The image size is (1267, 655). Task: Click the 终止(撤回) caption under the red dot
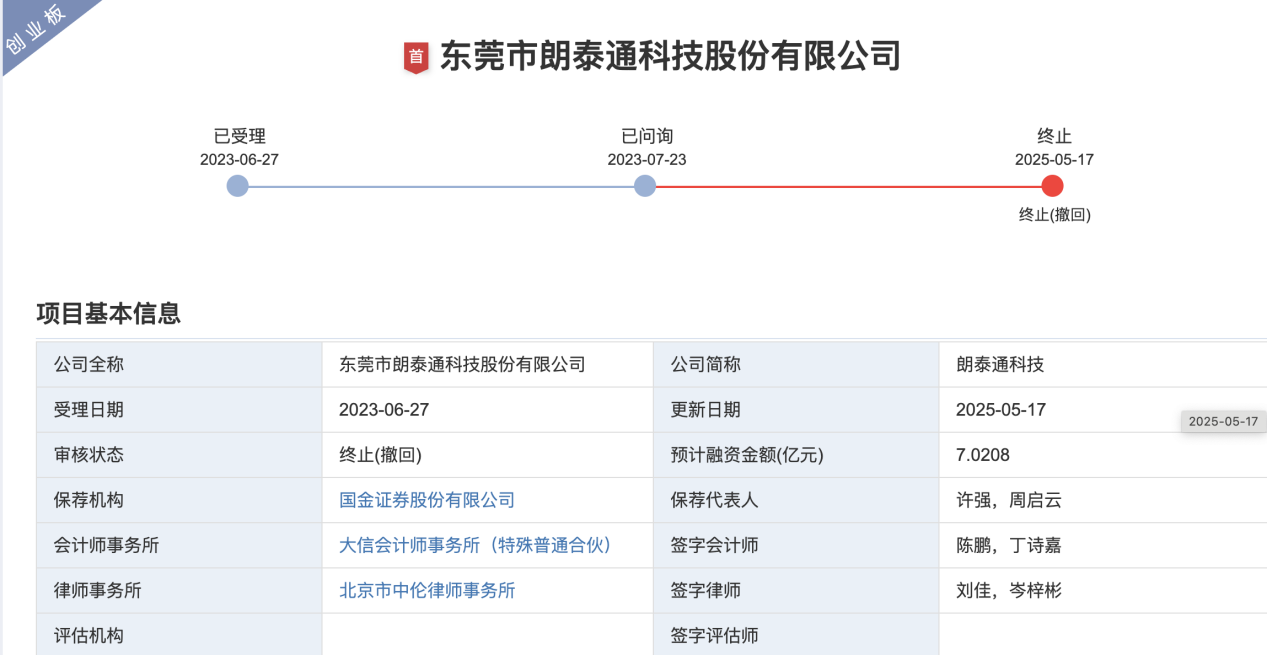click(x=1054, y=214)
